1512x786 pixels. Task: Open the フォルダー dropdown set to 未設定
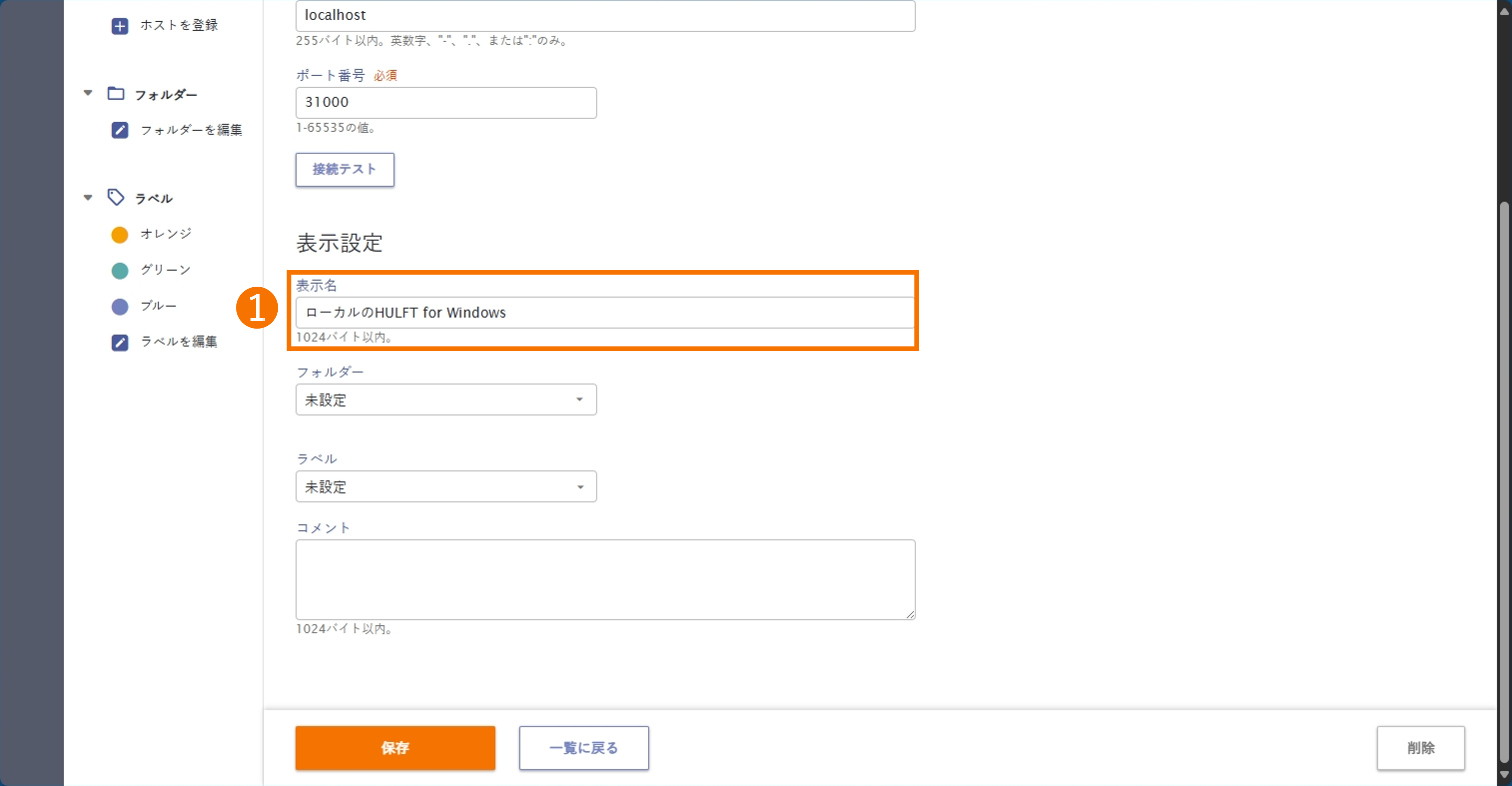(445, 400)
